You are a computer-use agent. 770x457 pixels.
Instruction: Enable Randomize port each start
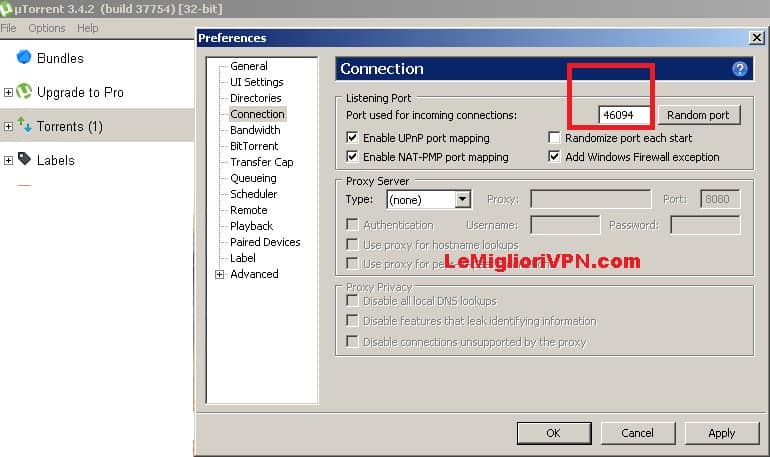click(554, 137)
